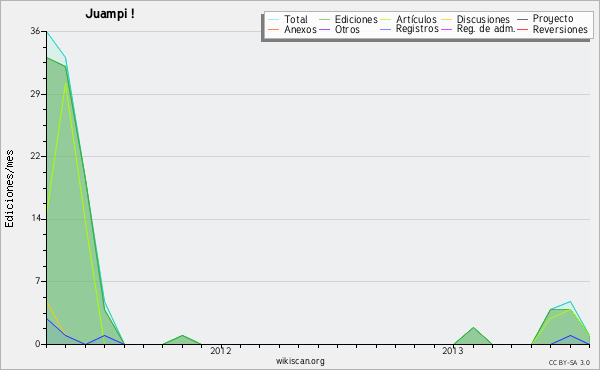Click the 'Juampi !' chart title
The height and width of the screenshot is (370, 600).
tap(110, 14)
